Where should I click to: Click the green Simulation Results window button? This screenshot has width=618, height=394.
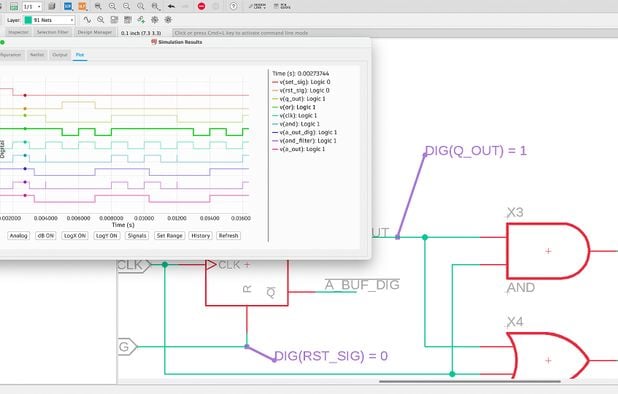point(2,42)
